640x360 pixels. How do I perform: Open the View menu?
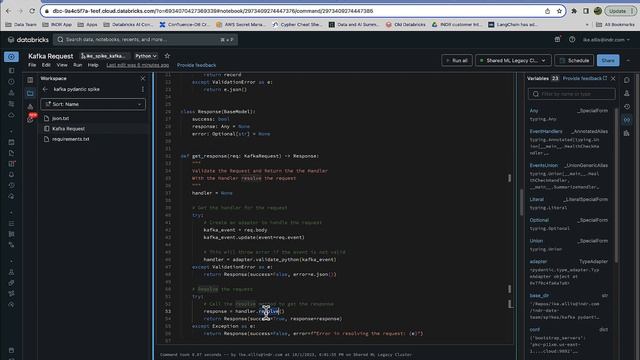point(62,65)
